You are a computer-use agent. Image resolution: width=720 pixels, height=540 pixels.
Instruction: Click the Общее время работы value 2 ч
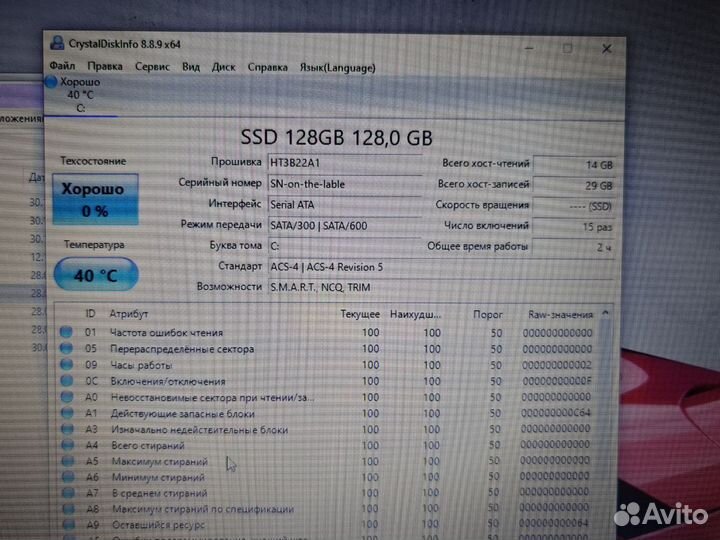coord(574,247)
